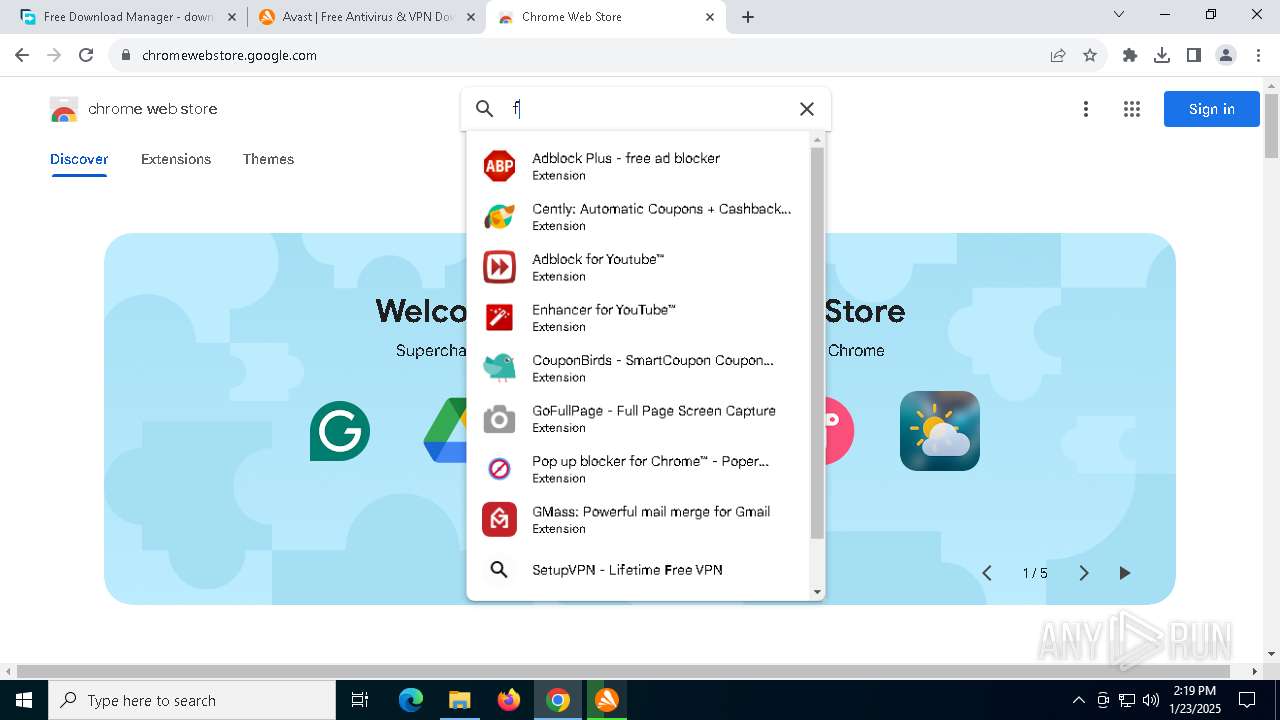
Task: Click the Cently coupons extension icon
Action: (x=499, y=216)
